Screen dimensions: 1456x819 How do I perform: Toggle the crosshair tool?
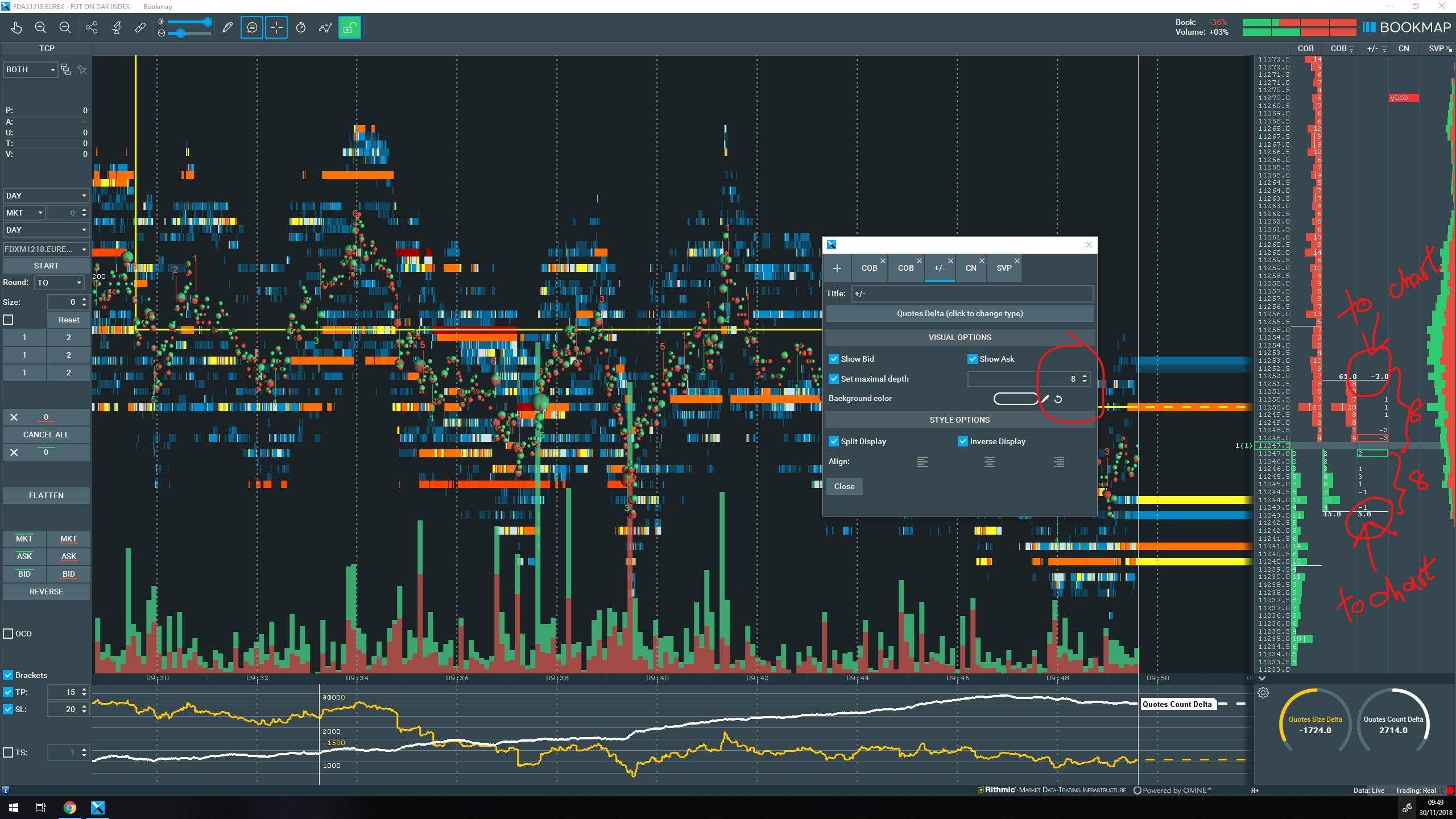point(276,27)
